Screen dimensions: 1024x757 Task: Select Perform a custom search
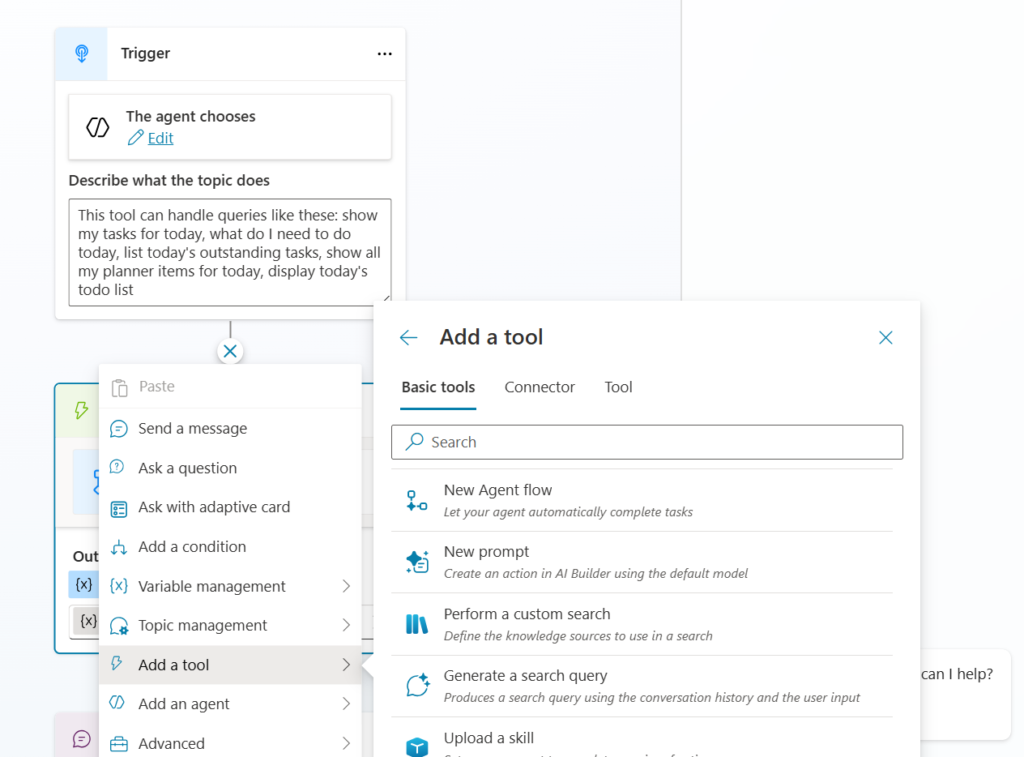point(642,624)
